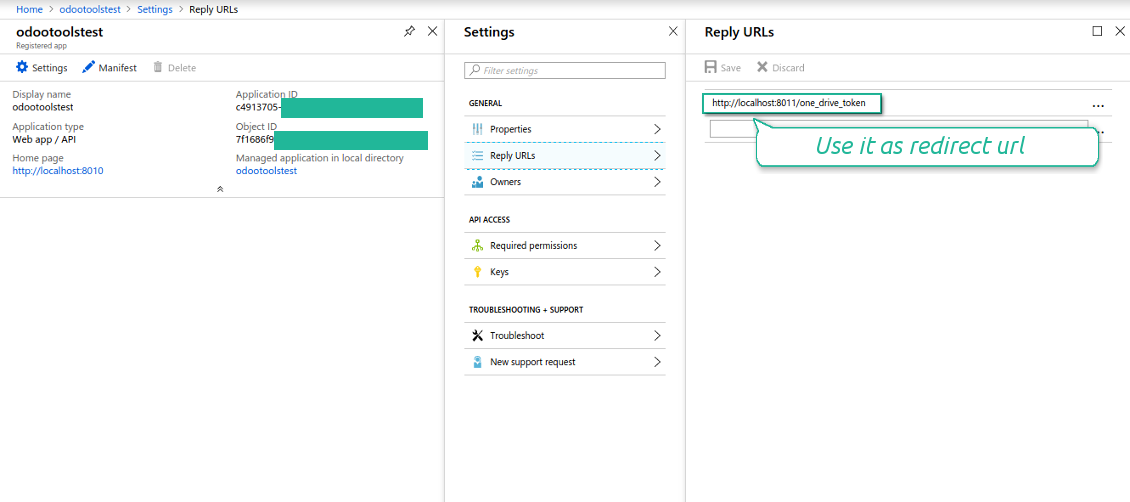Viewport: 1130px width, 502px height.
Task: Maximize the Reply URLs blade
Action: 1098,31
